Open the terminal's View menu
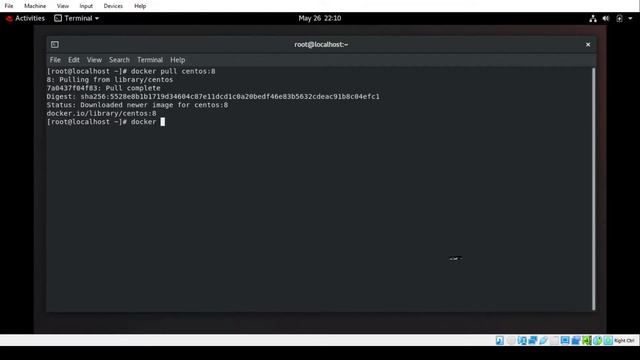The width and height of the screenshot is (640, 360). (x=94, y=60)
